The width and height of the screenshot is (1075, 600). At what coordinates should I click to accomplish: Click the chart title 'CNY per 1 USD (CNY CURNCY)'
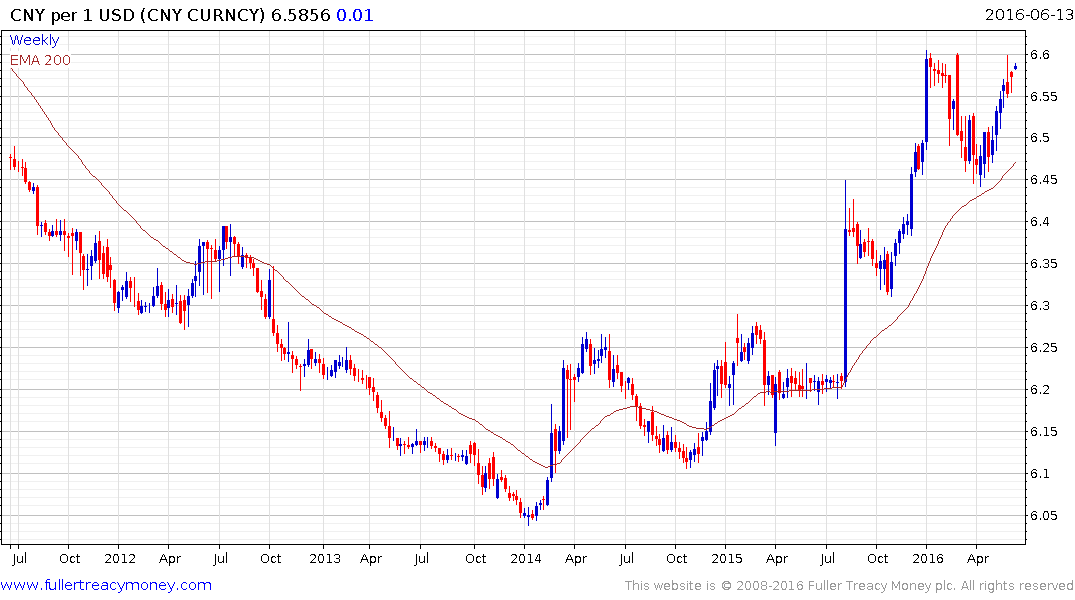coord(137,15)
